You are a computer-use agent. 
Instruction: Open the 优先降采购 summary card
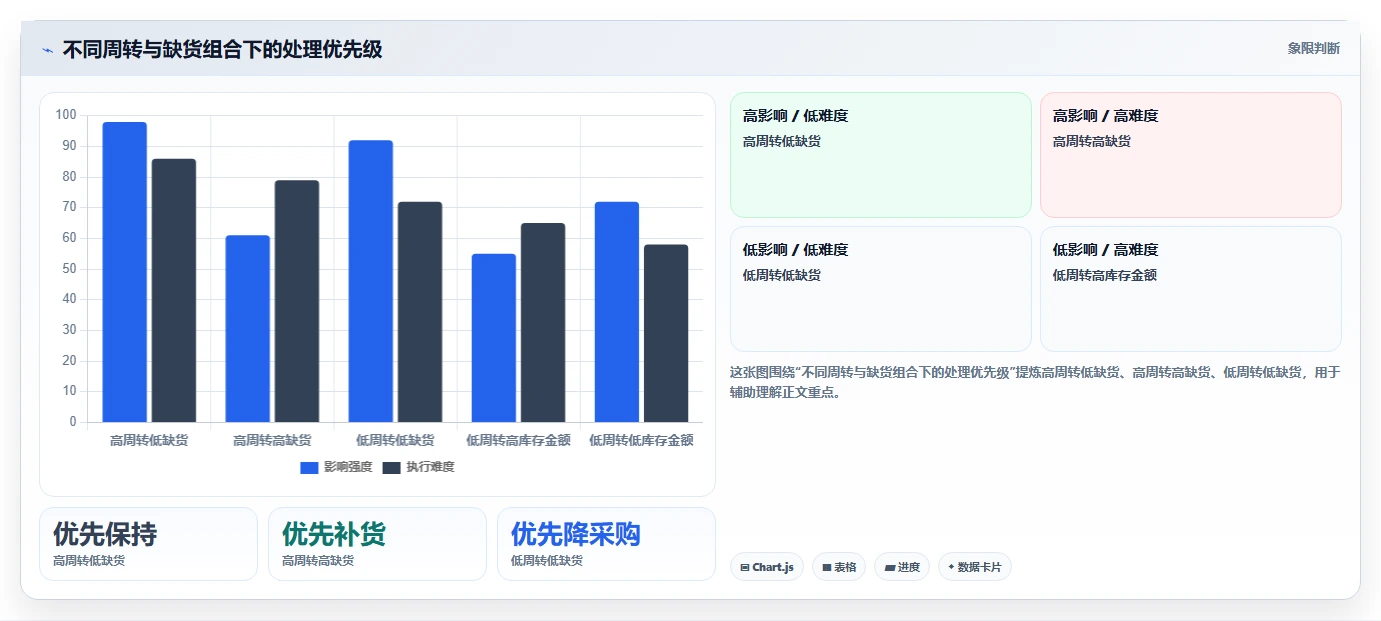[x=606, y=544]
